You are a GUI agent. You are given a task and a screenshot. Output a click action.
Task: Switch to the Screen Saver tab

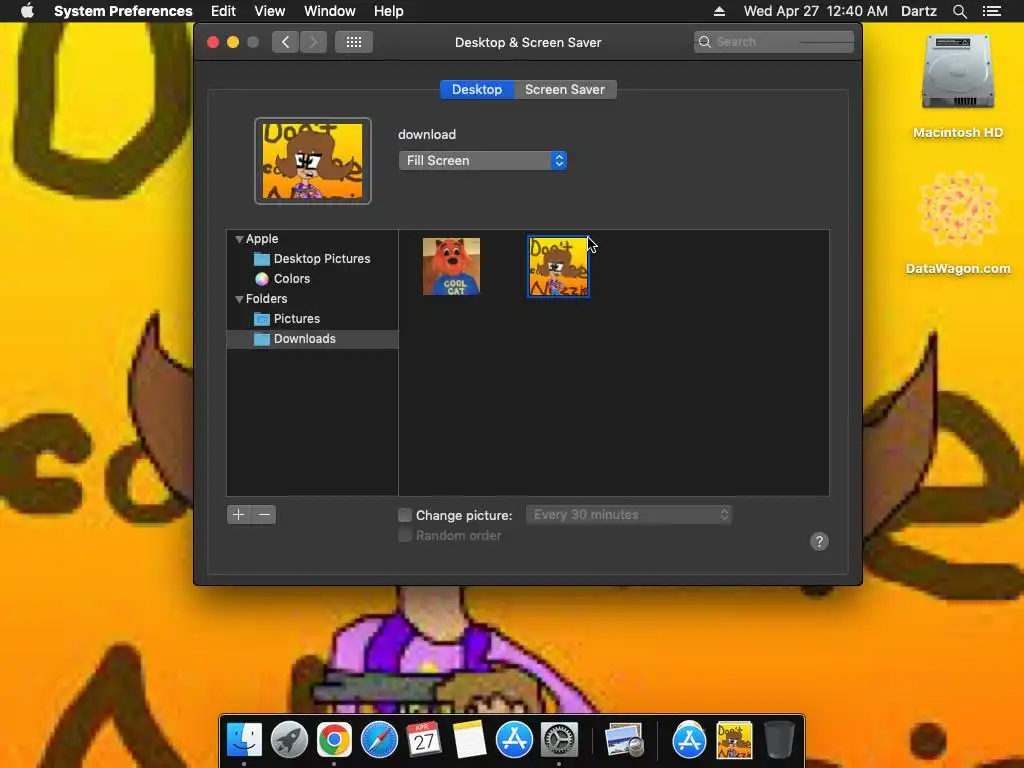tap(565, 89)
